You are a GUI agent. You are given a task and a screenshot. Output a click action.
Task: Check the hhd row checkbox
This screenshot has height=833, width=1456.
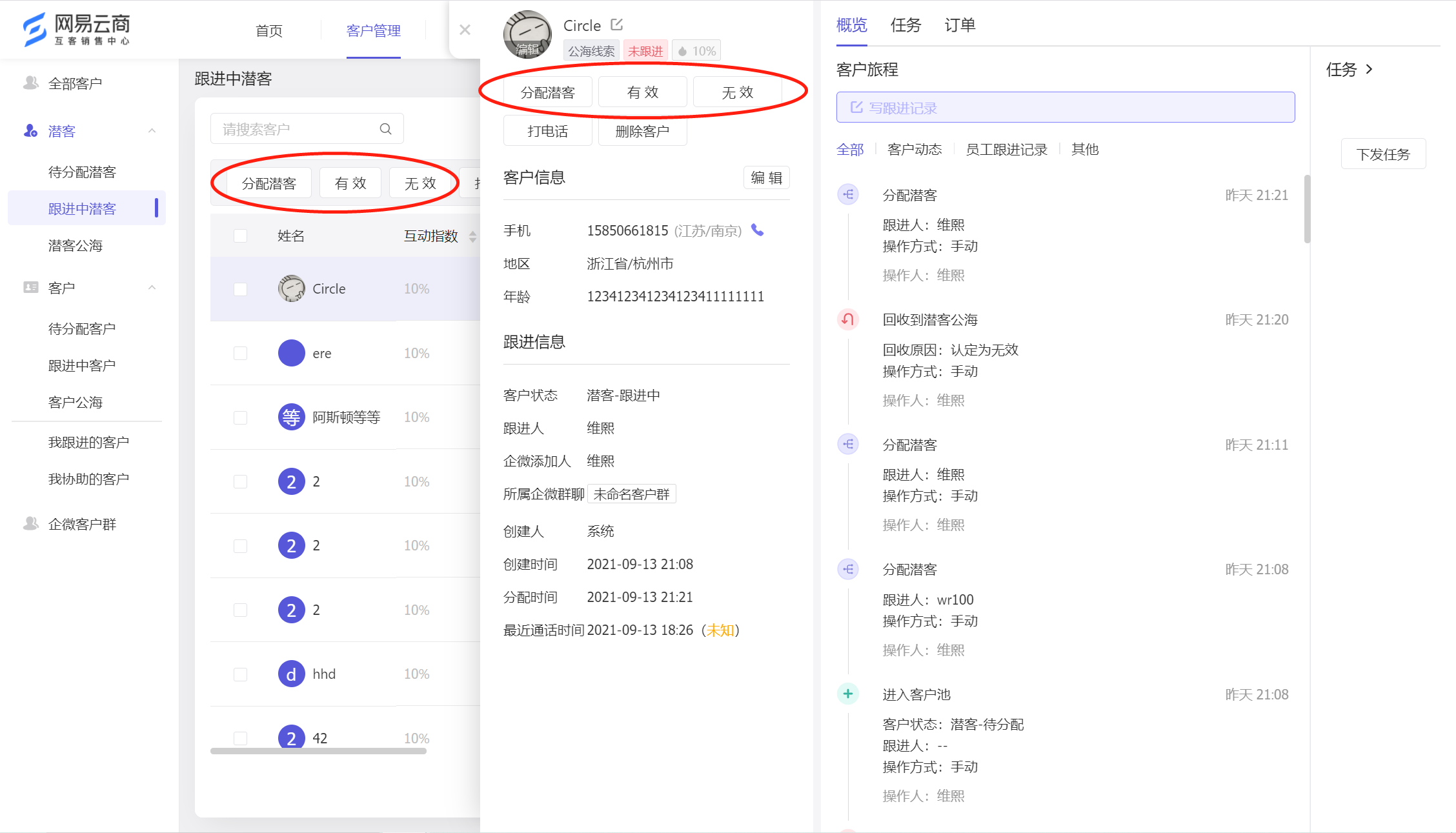(x=240, y=674)
